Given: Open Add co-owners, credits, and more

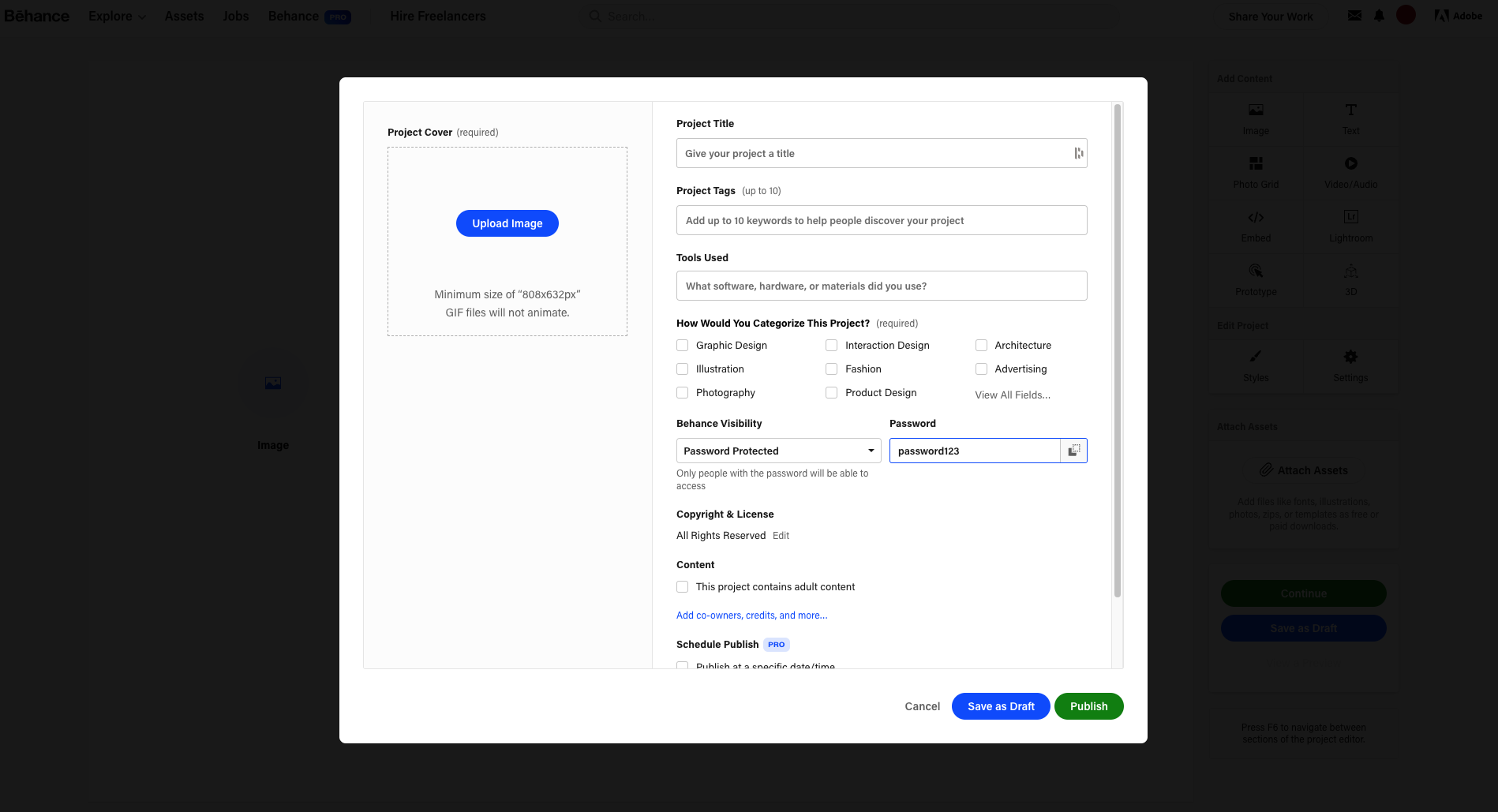Looking at the screenshot, I should click(751, 615).
